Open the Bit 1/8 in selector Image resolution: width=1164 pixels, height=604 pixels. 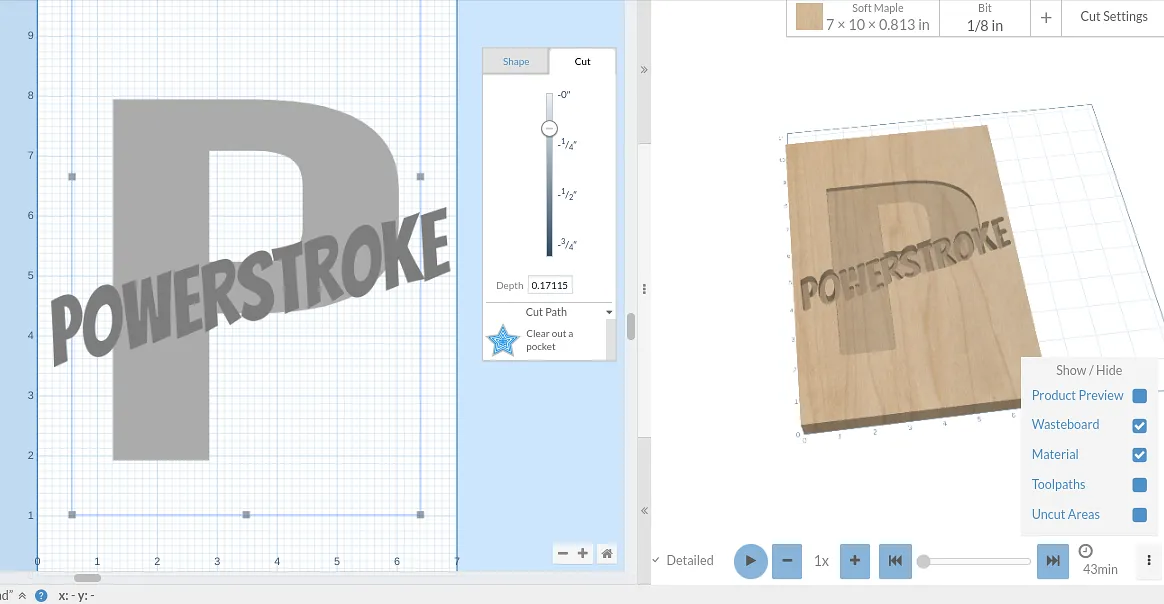[x=985, y=18]
